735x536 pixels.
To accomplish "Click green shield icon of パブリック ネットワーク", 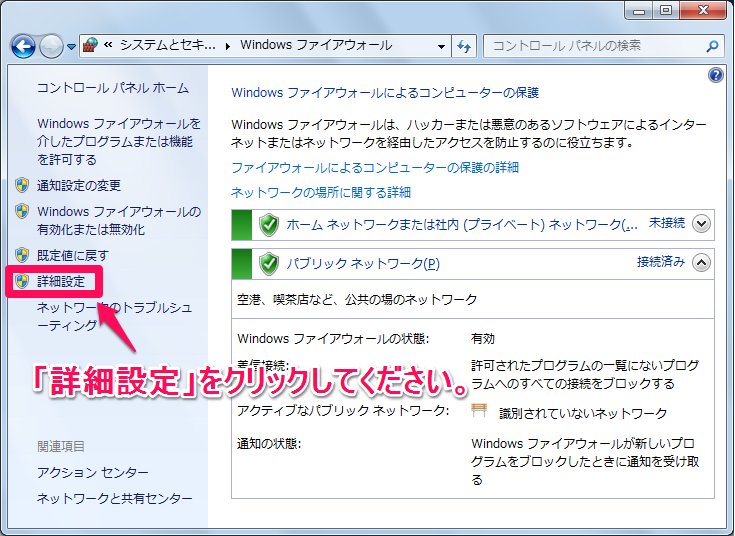I will pos(269,264).
